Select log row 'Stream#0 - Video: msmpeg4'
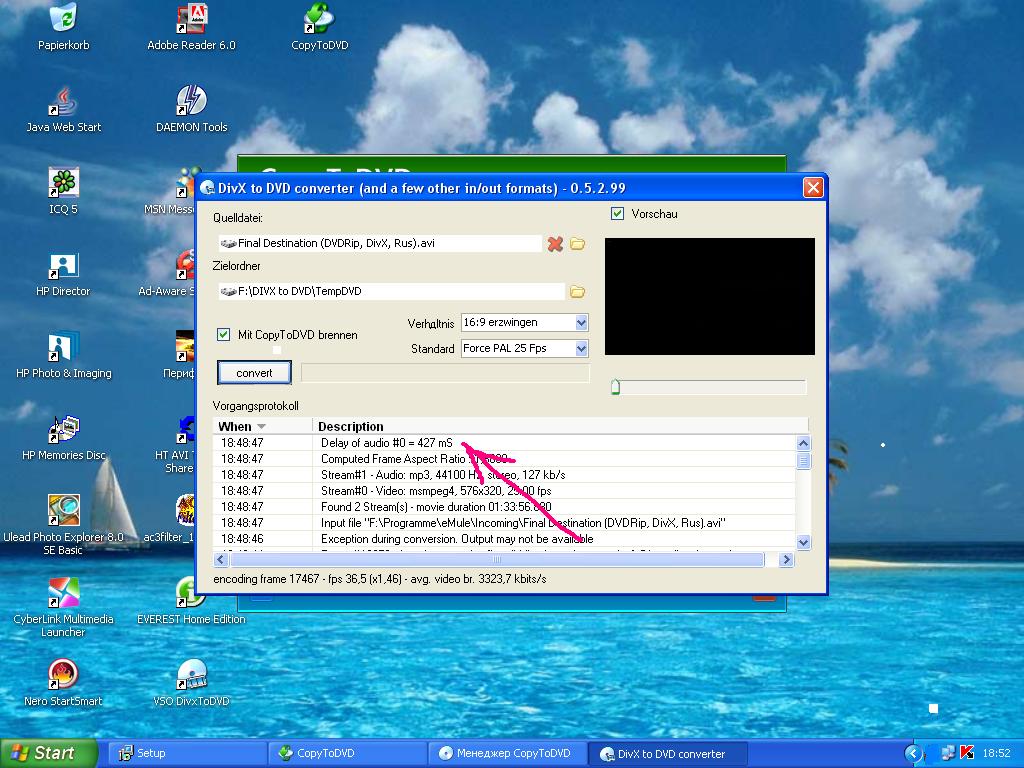This screenshot has width=1024, height=768. coord(504,490)
